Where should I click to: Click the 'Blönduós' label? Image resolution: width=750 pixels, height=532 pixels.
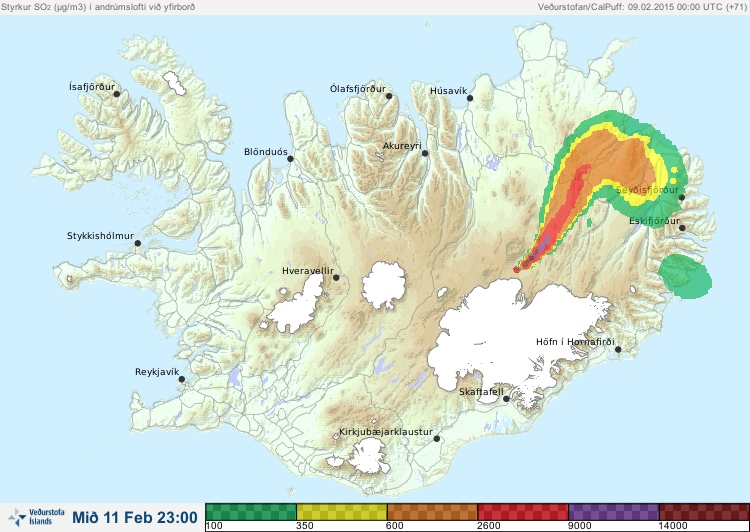point(266,152)
